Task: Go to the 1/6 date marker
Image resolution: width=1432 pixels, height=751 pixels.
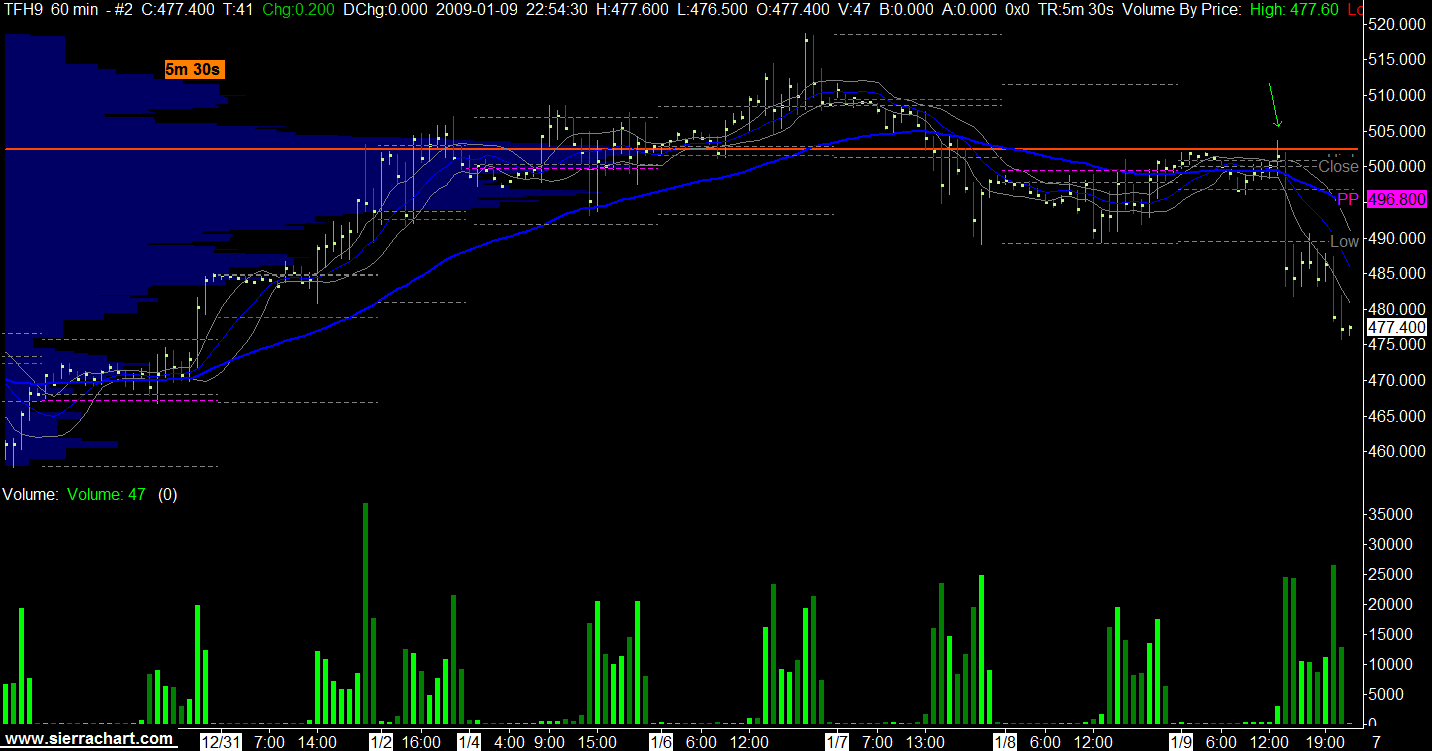Action: (661, 742)
